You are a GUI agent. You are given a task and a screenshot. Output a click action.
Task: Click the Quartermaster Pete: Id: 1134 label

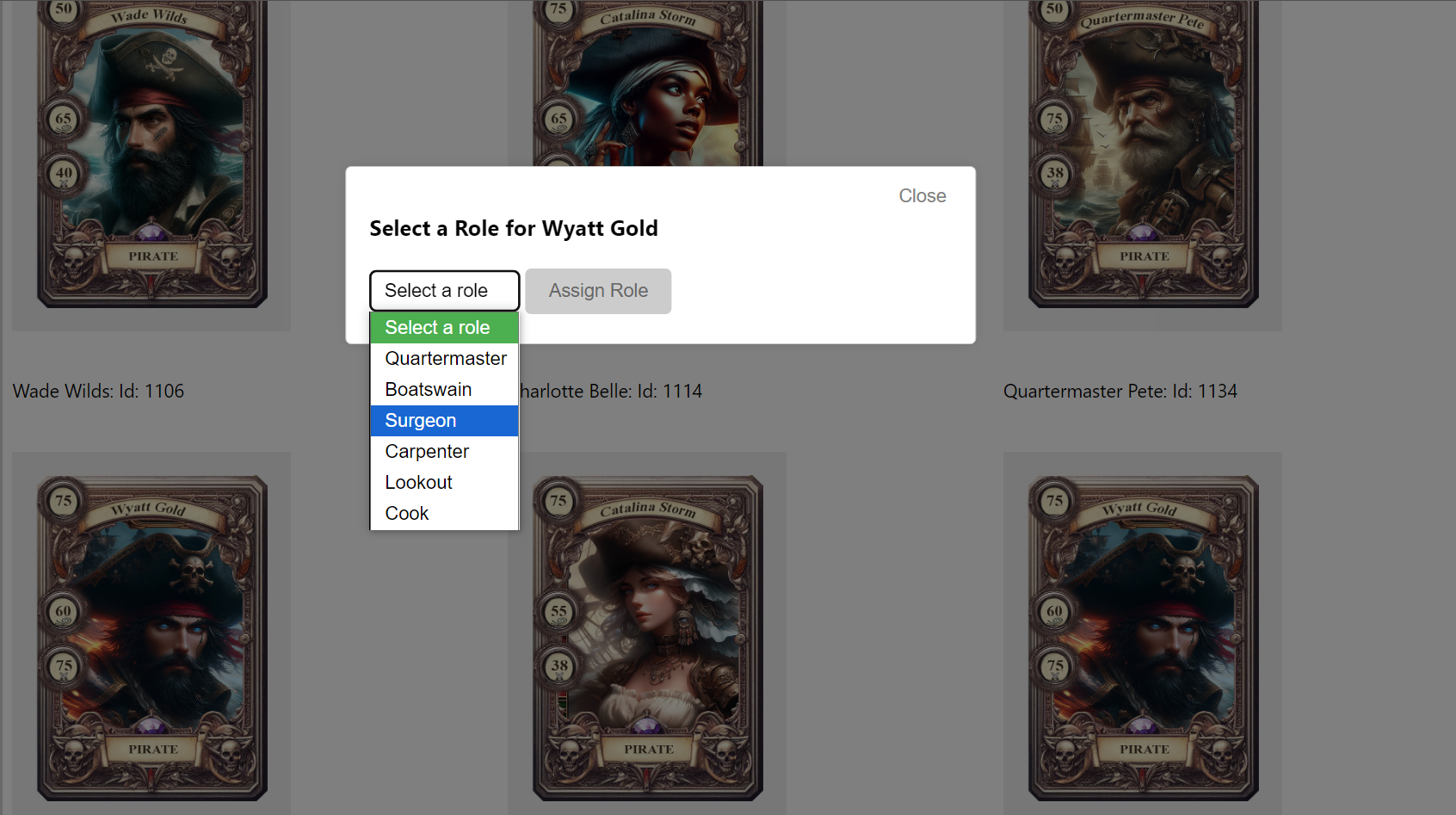(1120, 392)
